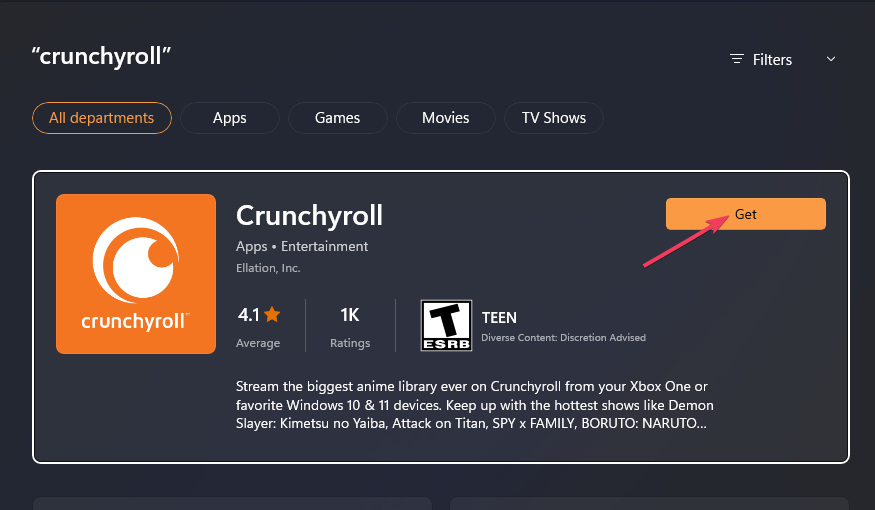Filter results by TV Shows
The width and height of the screenshot is (875, 510).
pyautogui.click(x=553, y=118)
